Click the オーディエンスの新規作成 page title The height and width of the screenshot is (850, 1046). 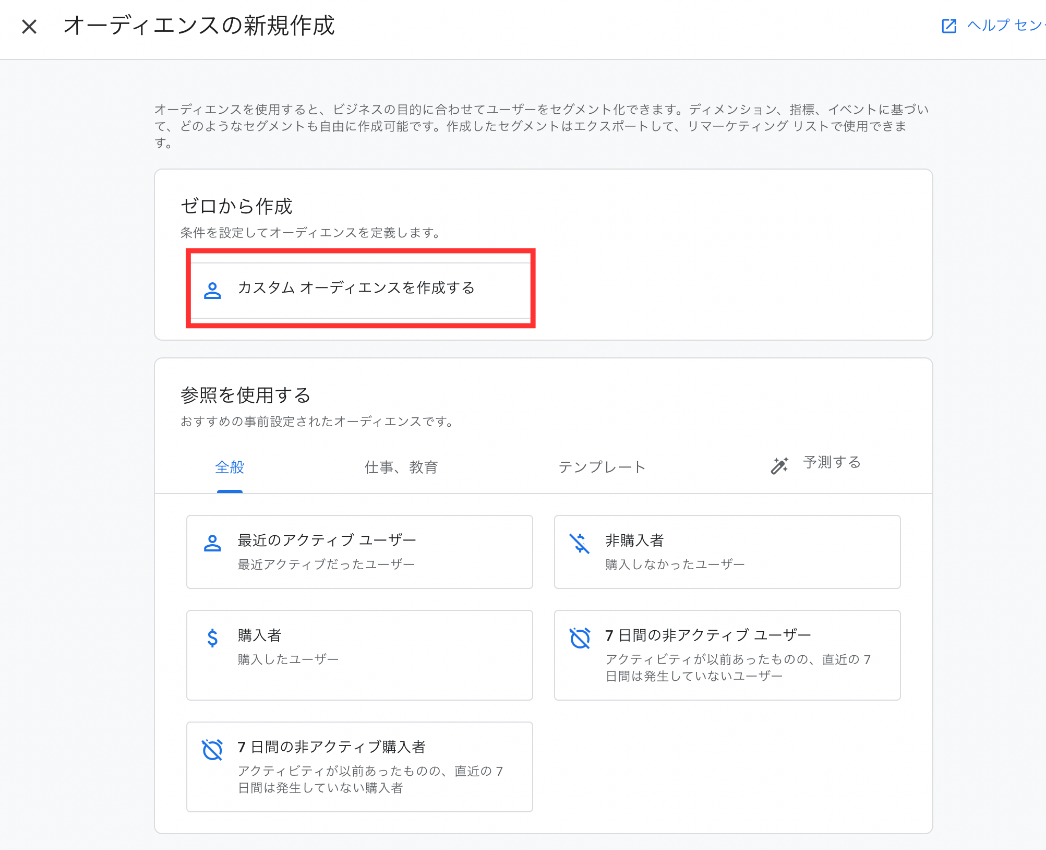[199, 26]
